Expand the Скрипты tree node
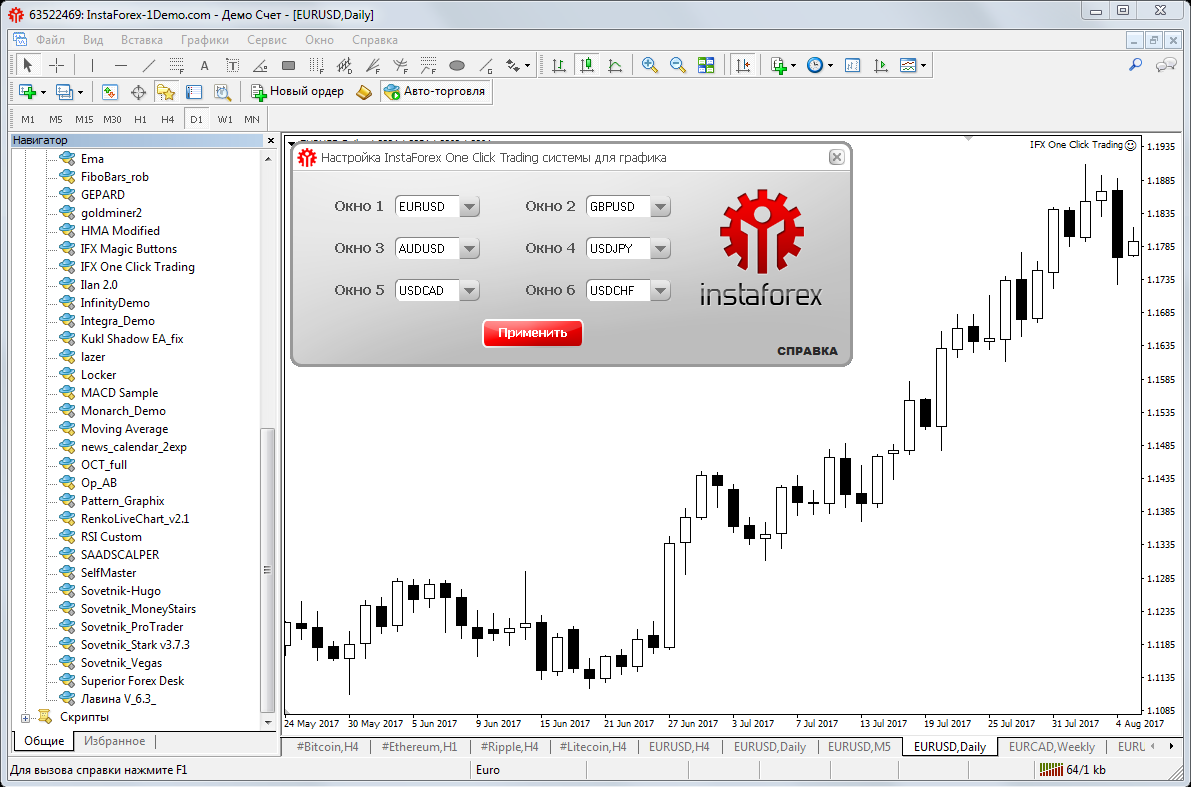Image resolution: width=1191 pixels, height=787 pixels. [26, 718]
